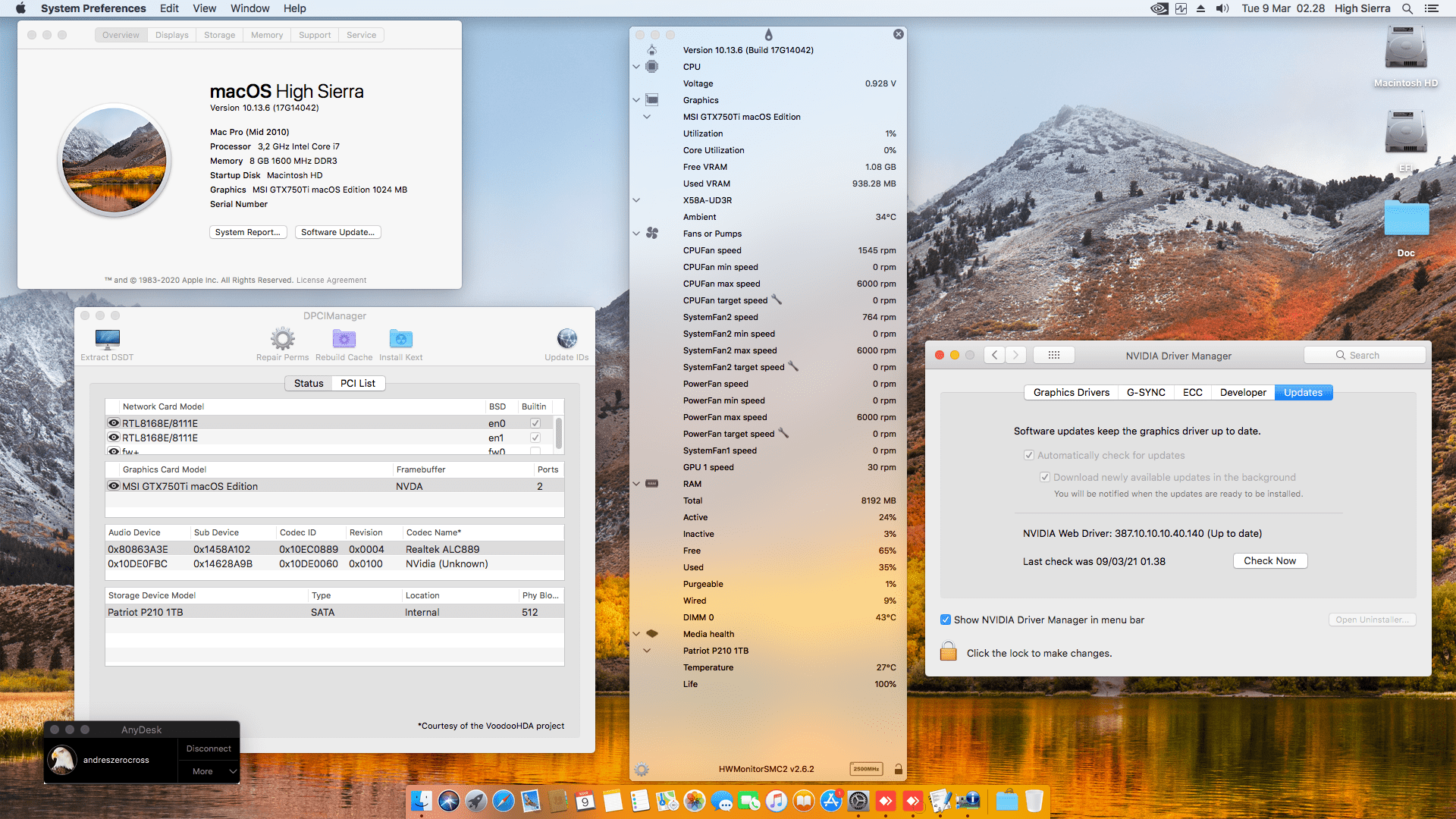Open the Memory tab in About This Mac
Viewport: 1456px width, 819px height.
click(x=267, y=35)
